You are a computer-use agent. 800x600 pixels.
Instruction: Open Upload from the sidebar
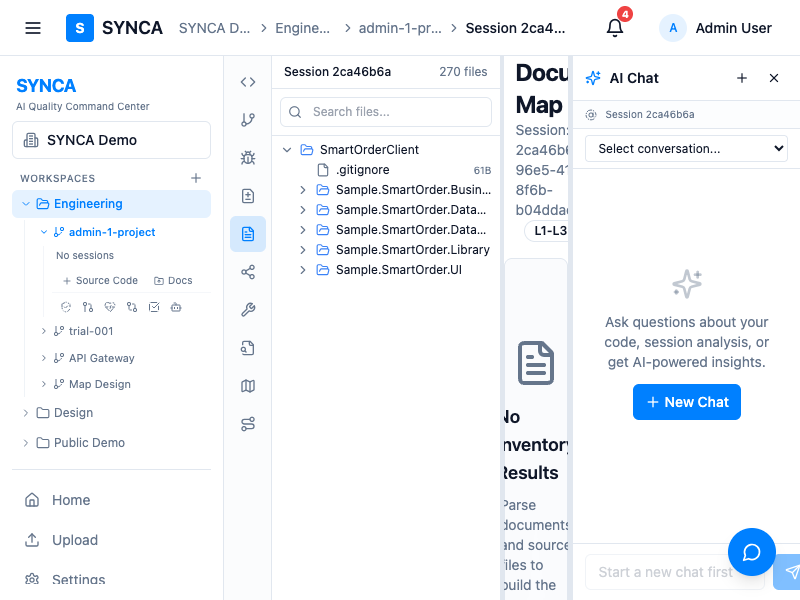tap(74, 540)
